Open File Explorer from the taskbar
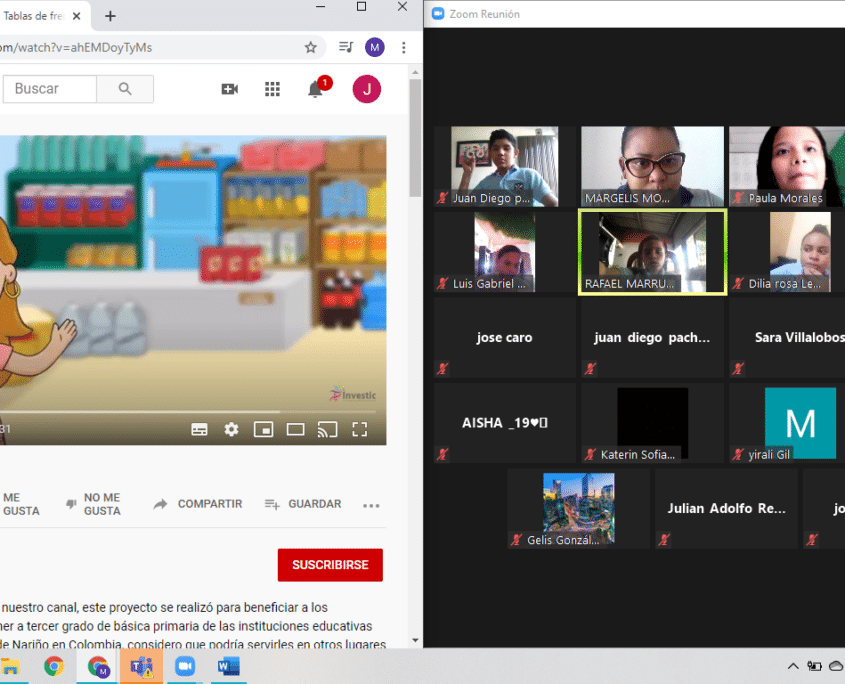Screen dimensions: 845x684 [11, 667]
